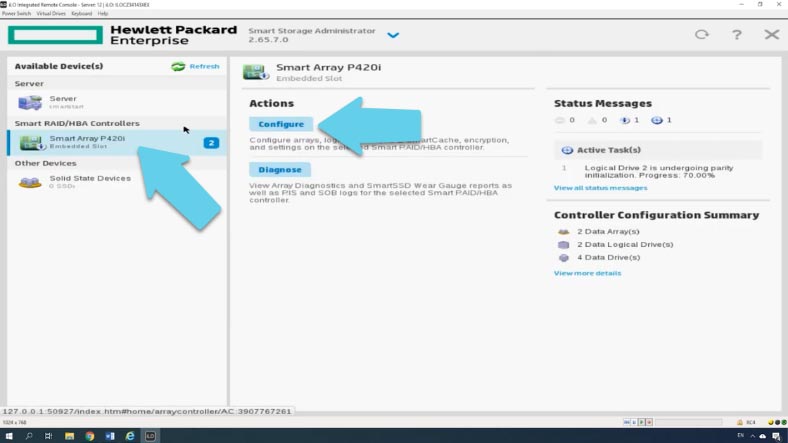This screenshot has width=788, height=443.
Task: Click the fourth status messages icon showing 1
Action: (x=656, y=120)
